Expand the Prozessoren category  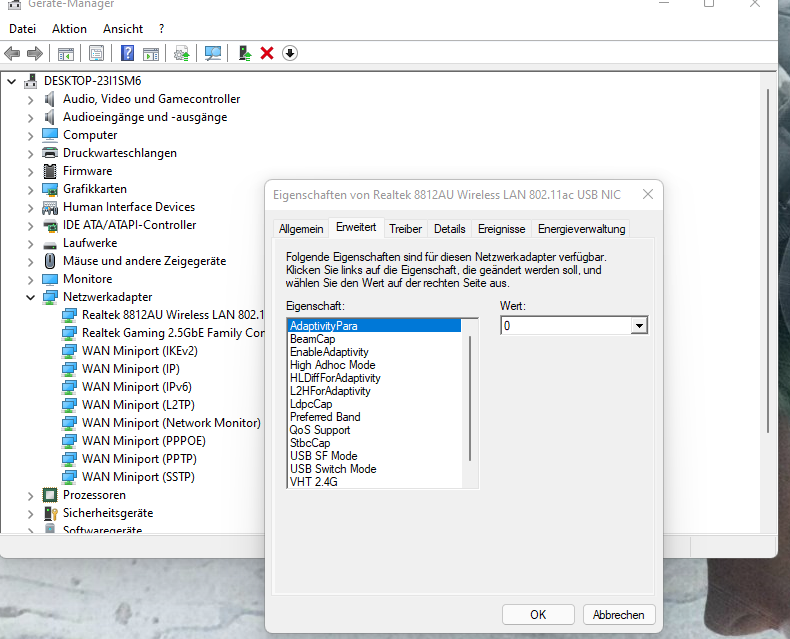31,496
